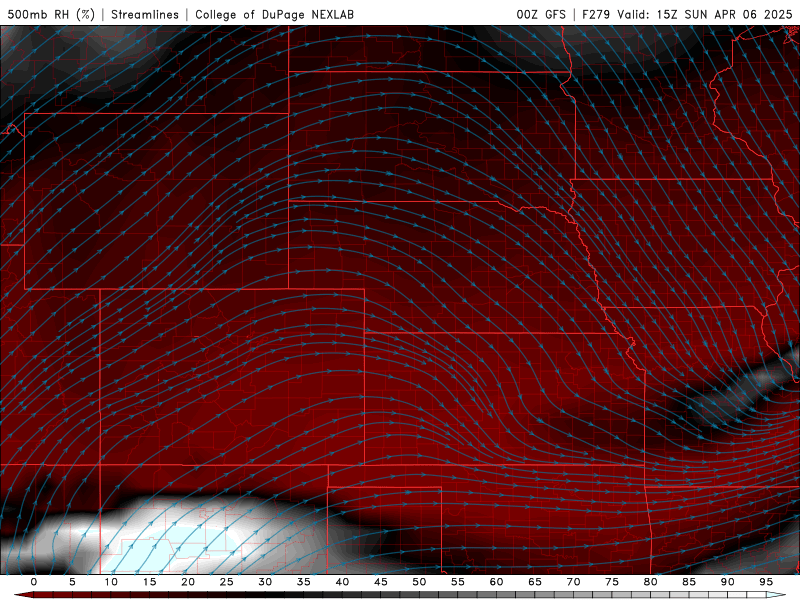Click "Valid: 15Z SUN APR 06 2025" text
This screenshot has height=600, width=800.
(x=704, y=14)
